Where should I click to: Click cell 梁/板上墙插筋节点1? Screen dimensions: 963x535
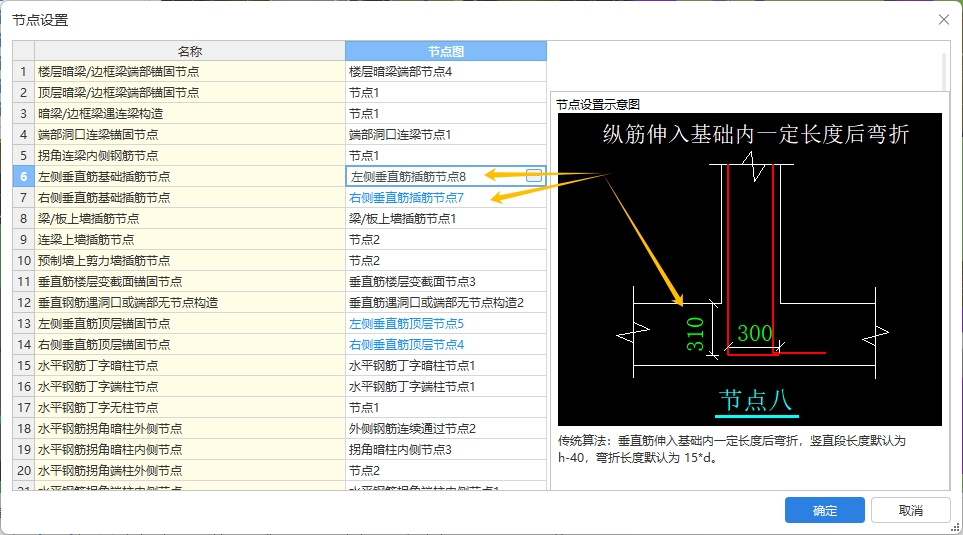click(446, 219)
